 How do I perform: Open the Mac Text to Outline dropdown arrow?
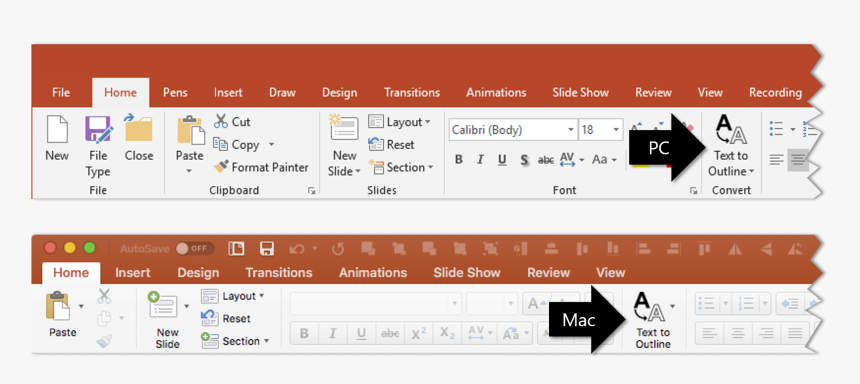click(x=673, y=306)
